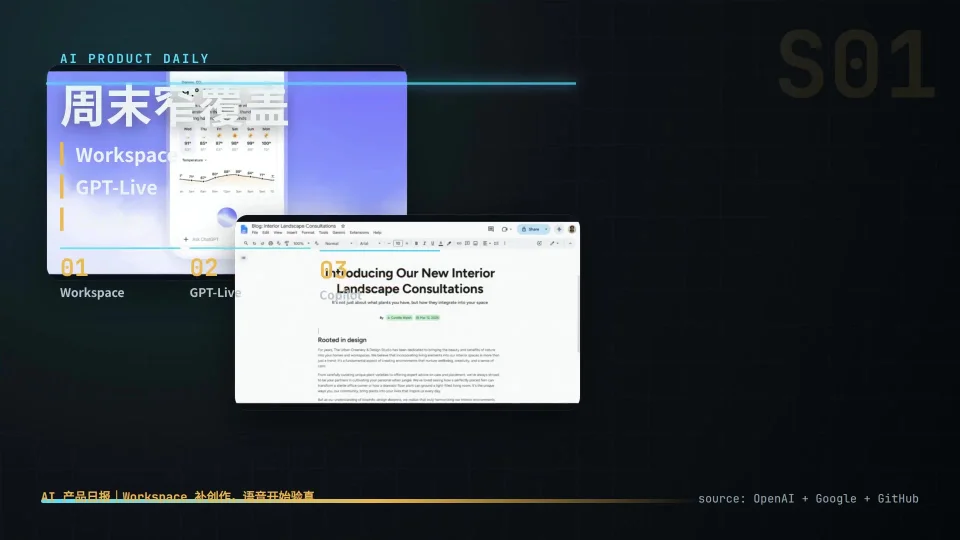Open the Arial font dropdown
Screen dimensions: 960x540
[x=370, y=244]
